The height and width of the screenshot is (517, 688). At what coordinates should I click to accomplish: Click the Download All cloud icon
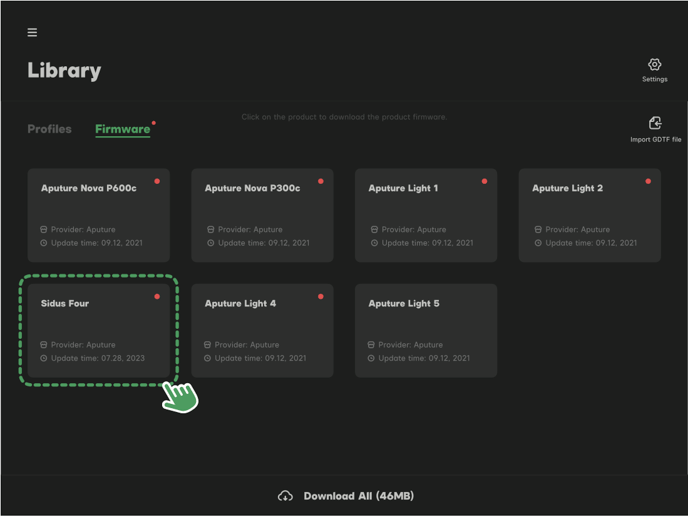click(x=286, y=496)
